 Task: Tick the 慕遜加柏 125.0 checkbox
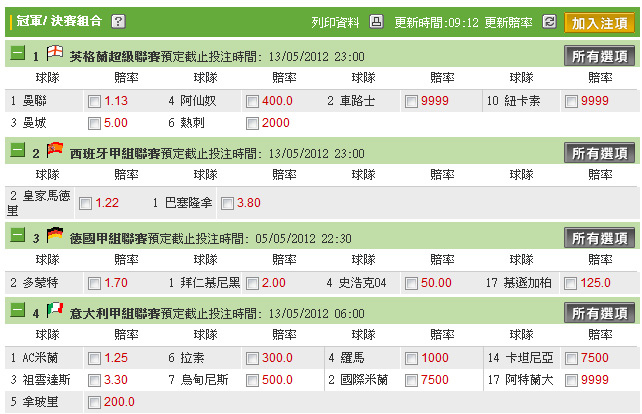pos(570,283)
